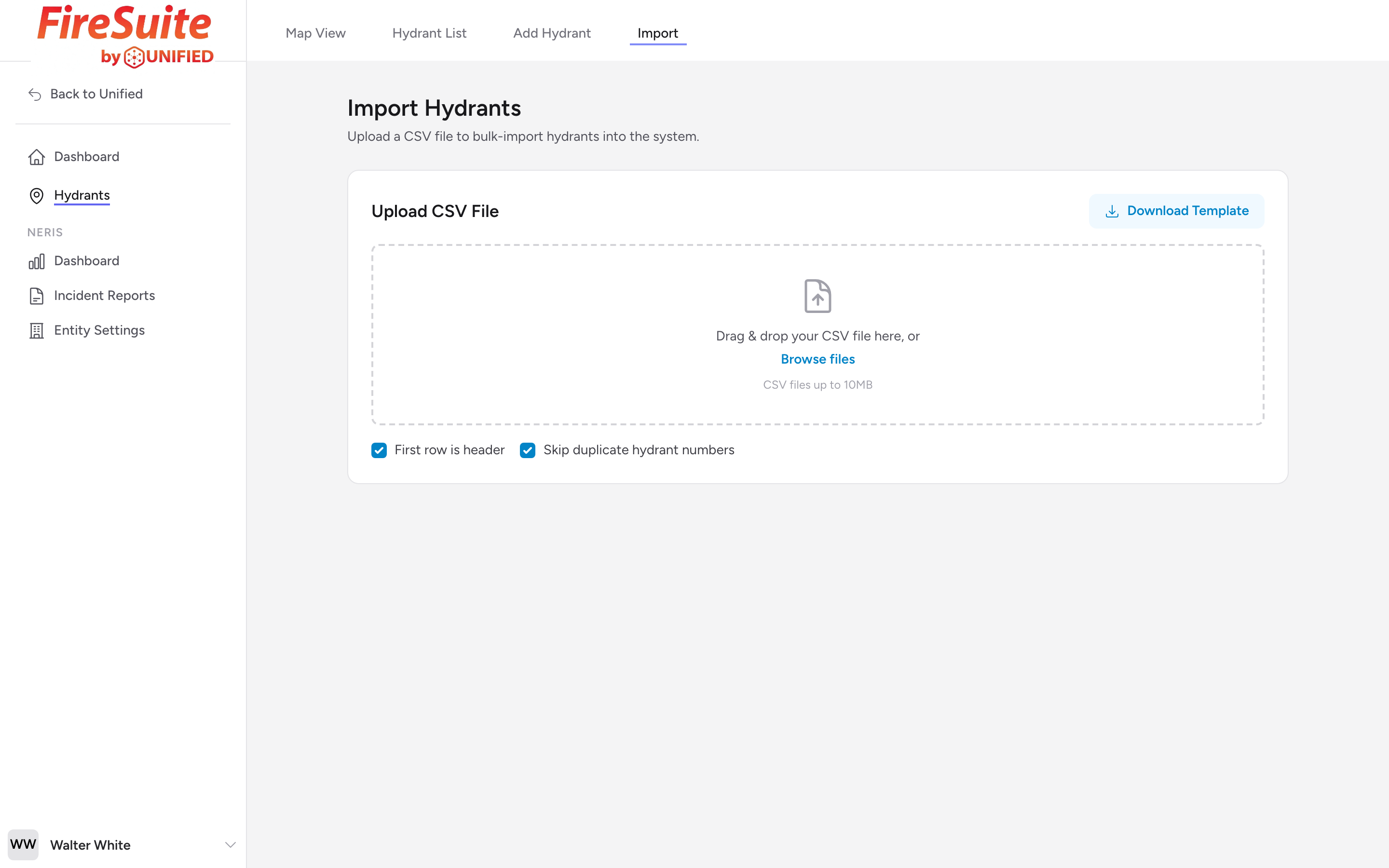The width and height of the screenshot is (1389, 868).
Task: Click the NERIS section label
Action: pos(45,232)
